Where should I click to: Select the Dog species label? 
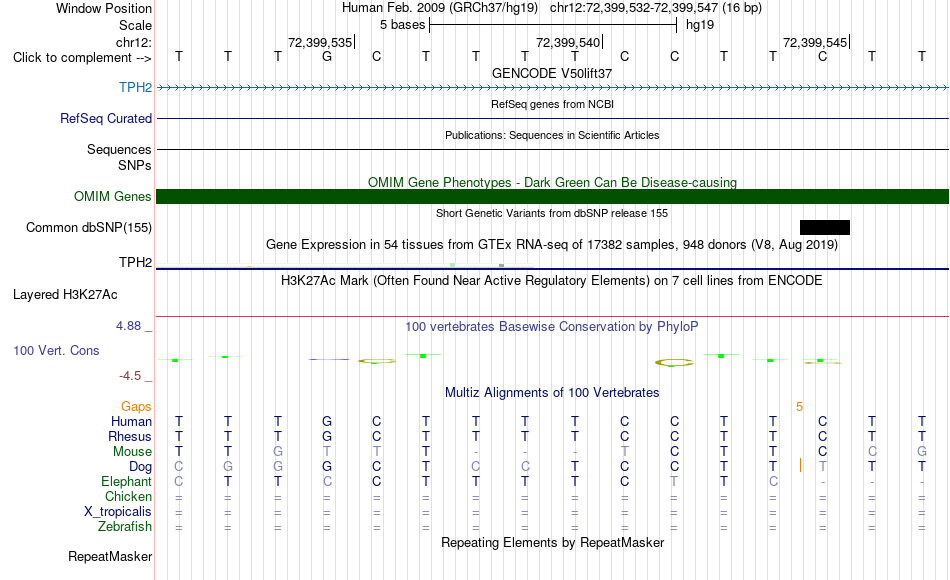tap(140, 467)
